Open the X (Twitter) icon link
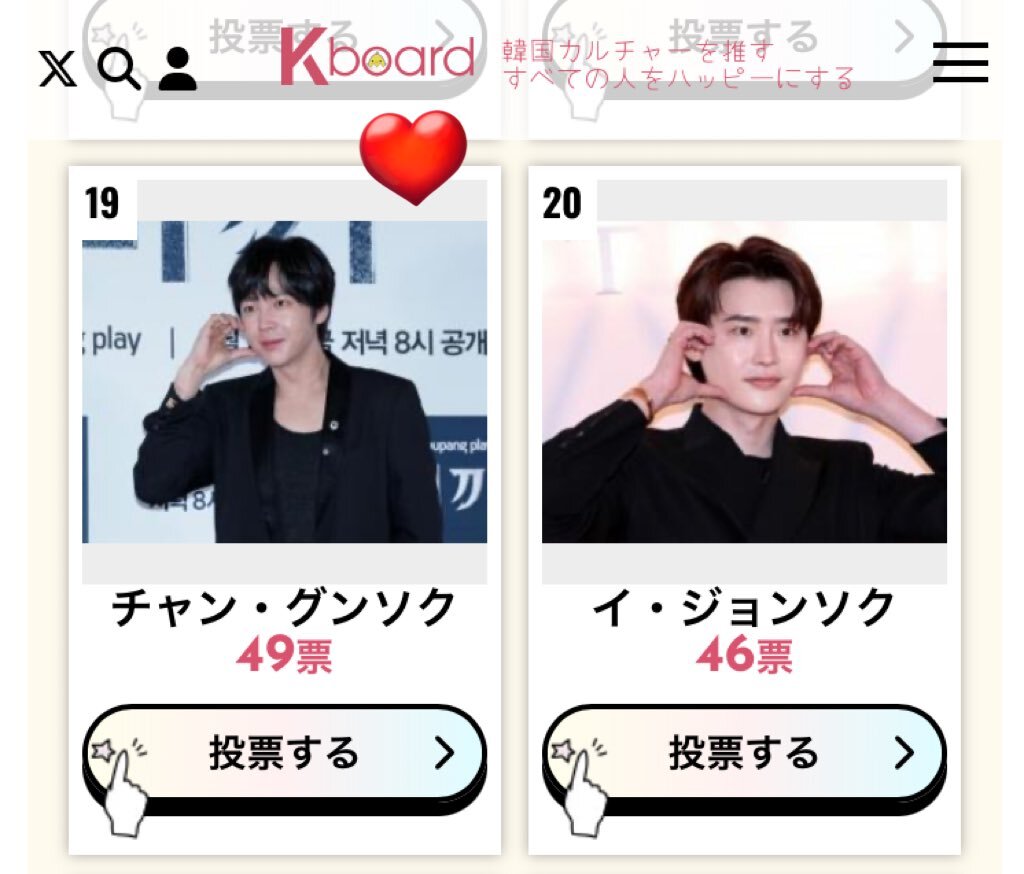The width and height of the screenshot is (1024, 874). point(57,68)
